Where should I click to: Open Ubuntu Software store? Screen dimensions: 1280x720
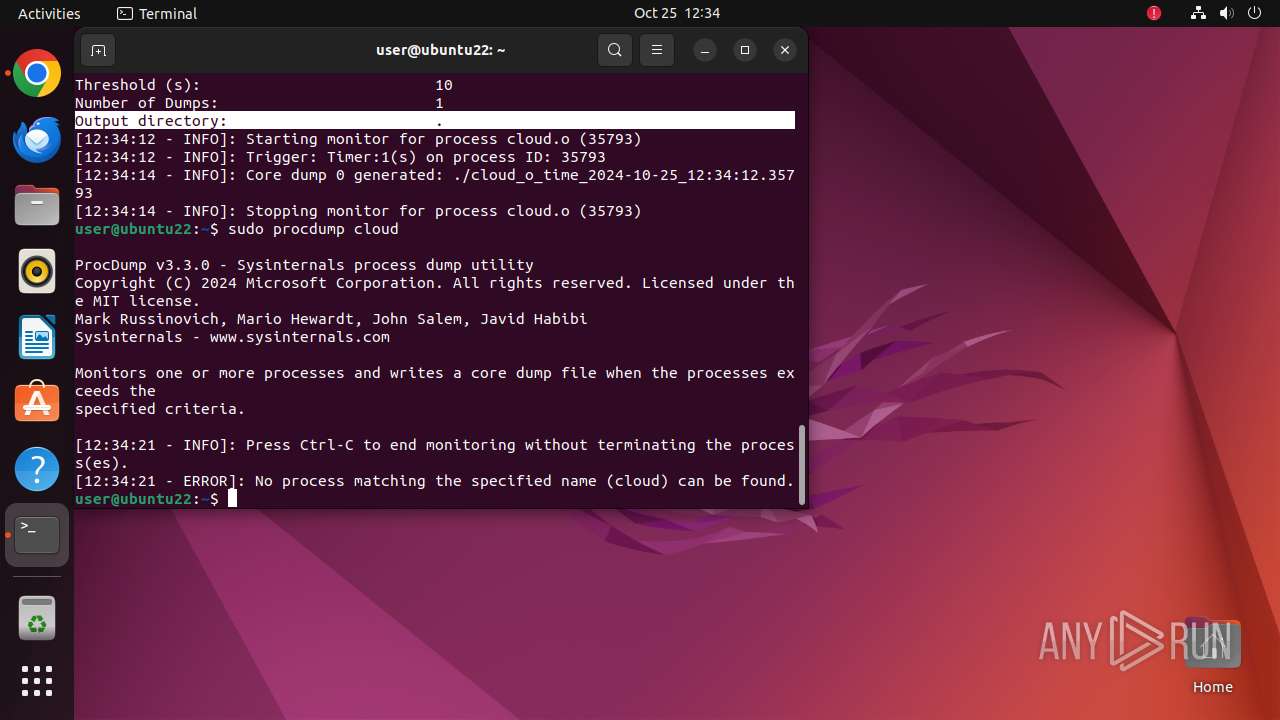click(x=37, y=403)
